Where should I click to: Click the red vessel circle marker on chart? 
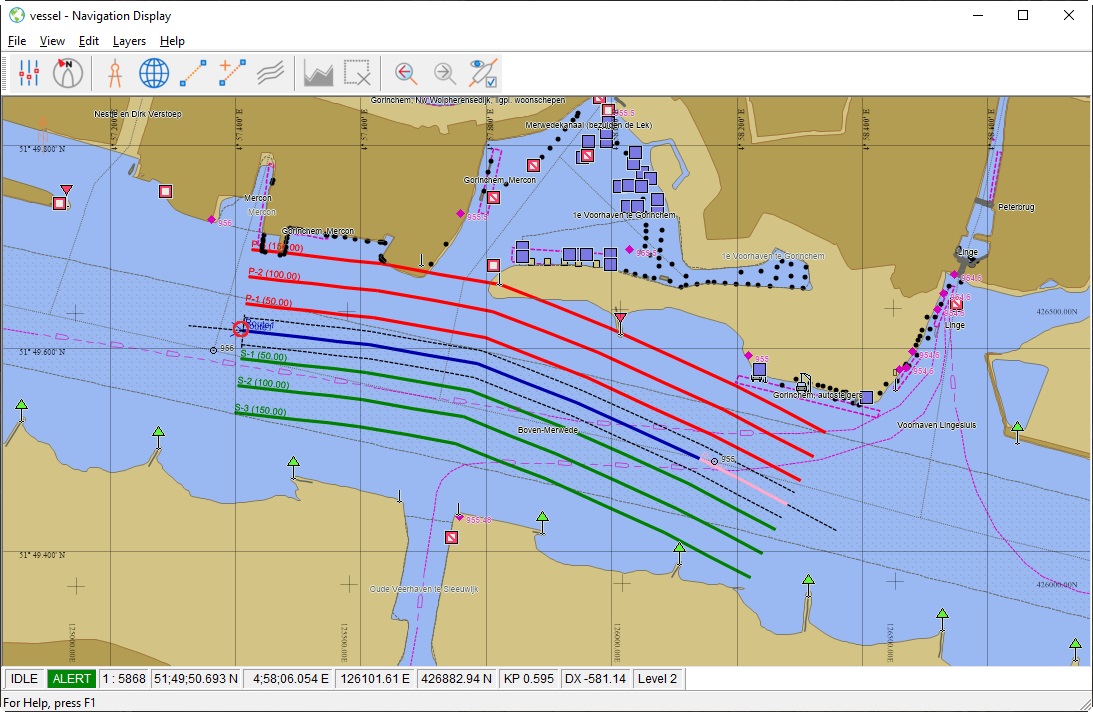(x=241, y=328)
